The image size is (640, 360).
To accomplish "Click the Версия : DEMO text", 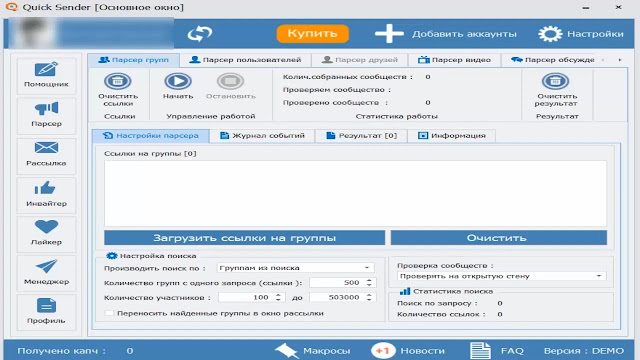I will (584, 351).
